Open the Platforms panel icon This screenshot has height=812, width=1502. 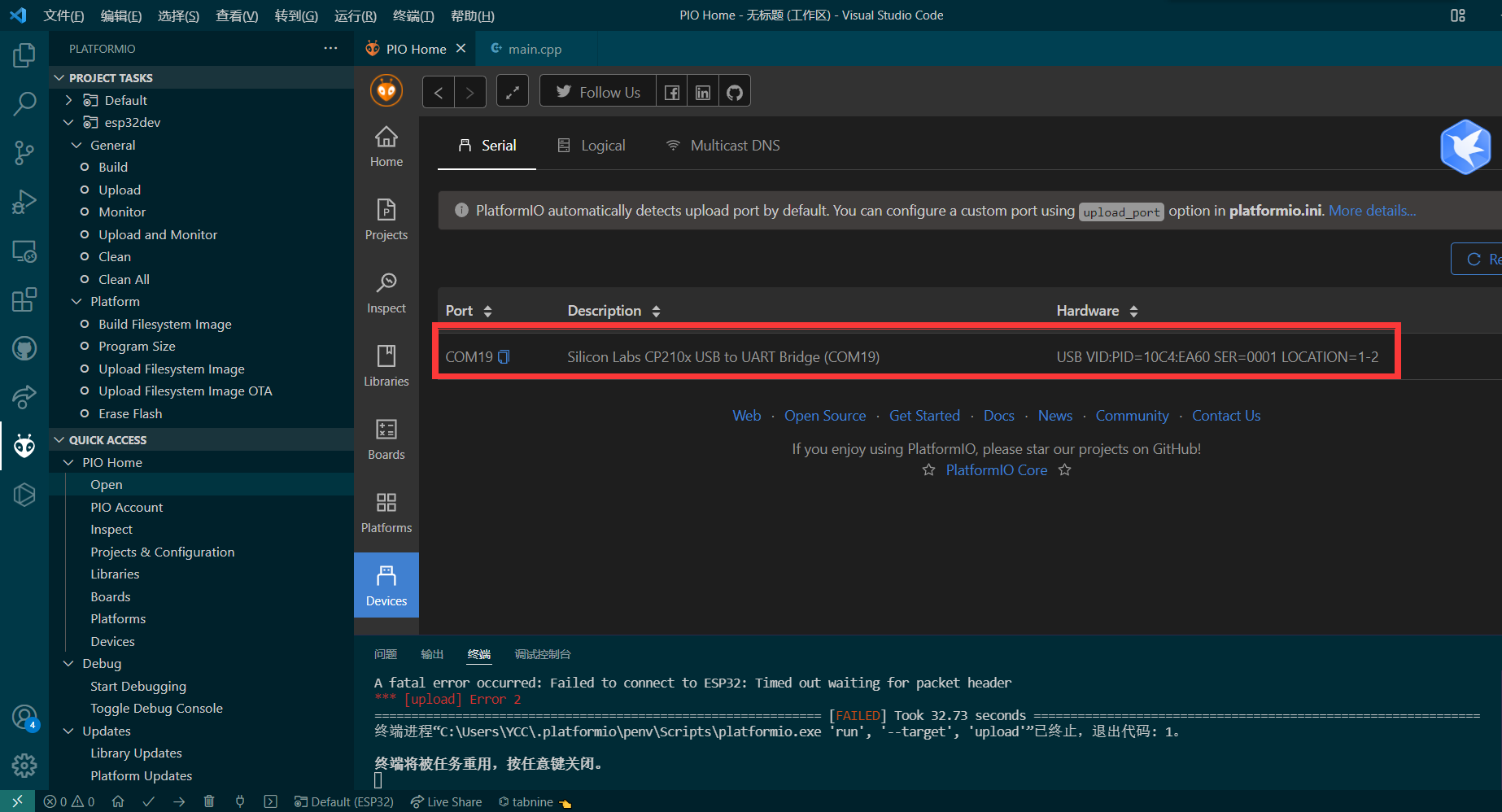pos(386,512)
